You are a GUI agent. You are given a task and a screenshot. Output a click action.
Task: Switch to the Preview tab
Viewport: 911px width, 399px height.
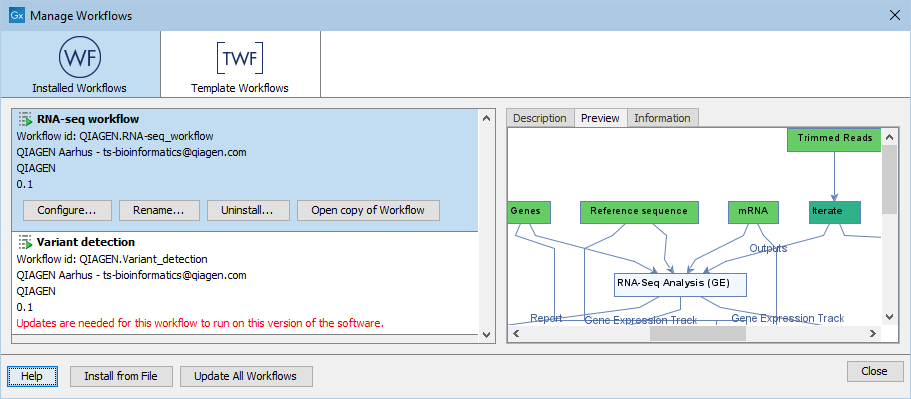600,118
